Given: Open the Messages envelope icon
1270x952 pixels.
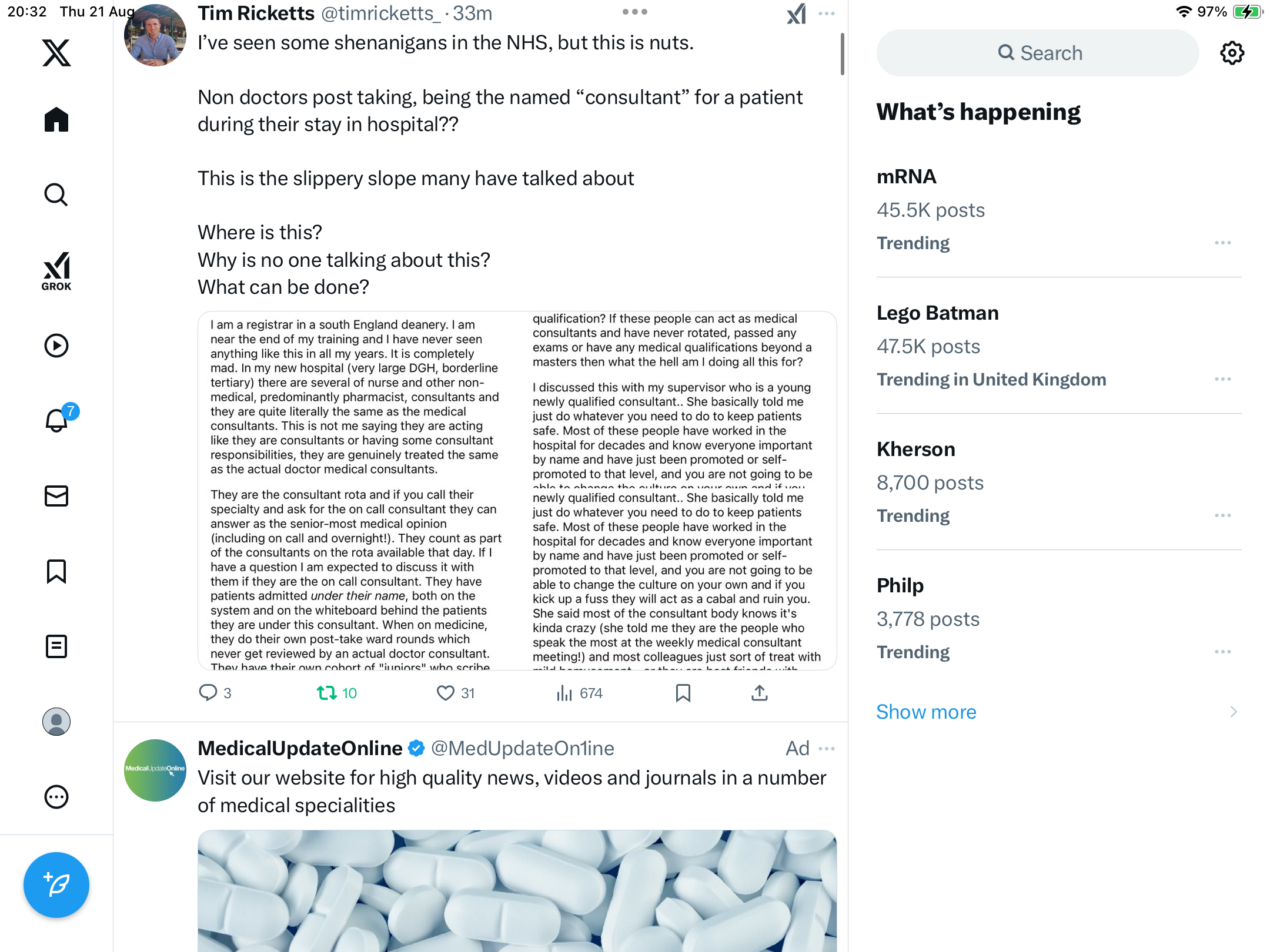Looking at the screenshot, I should (56, 496).
